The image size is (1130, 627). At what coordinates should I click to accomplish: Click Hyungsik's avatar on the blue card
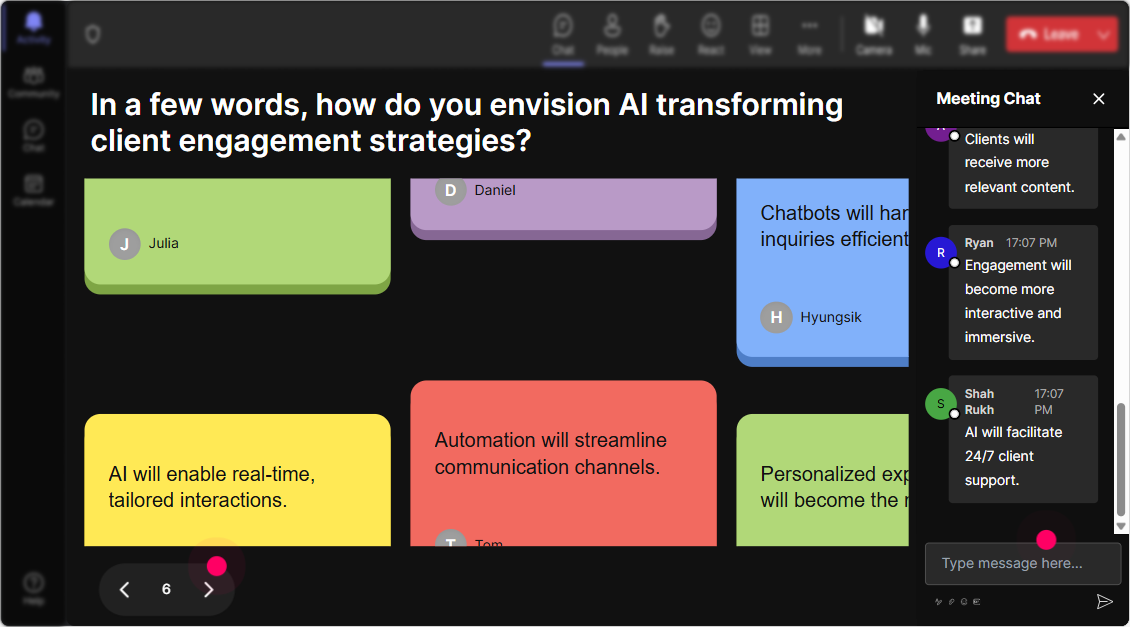pos(776,317)
